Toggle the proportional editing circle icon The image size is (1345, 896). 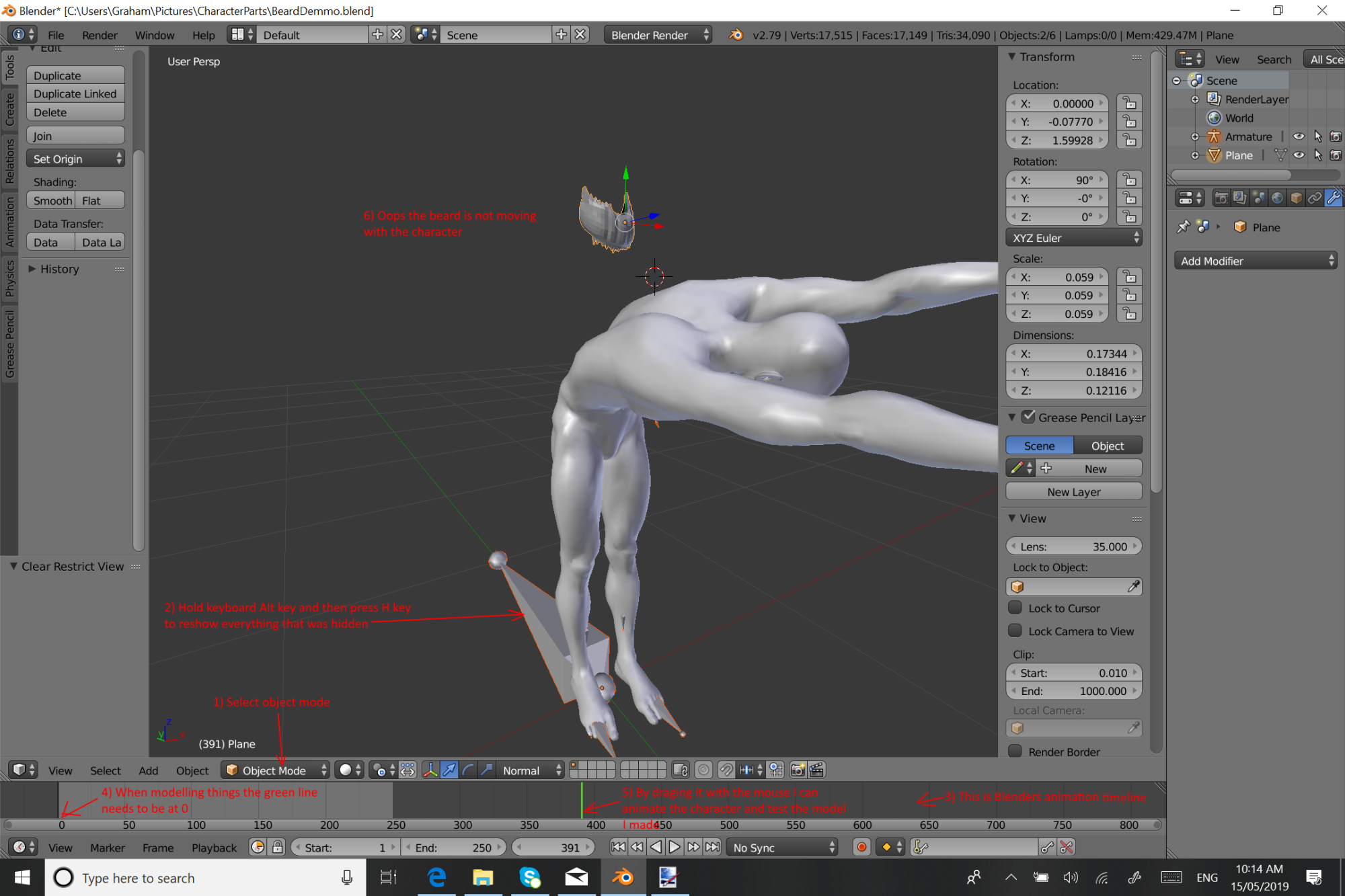tap(703, 770)
